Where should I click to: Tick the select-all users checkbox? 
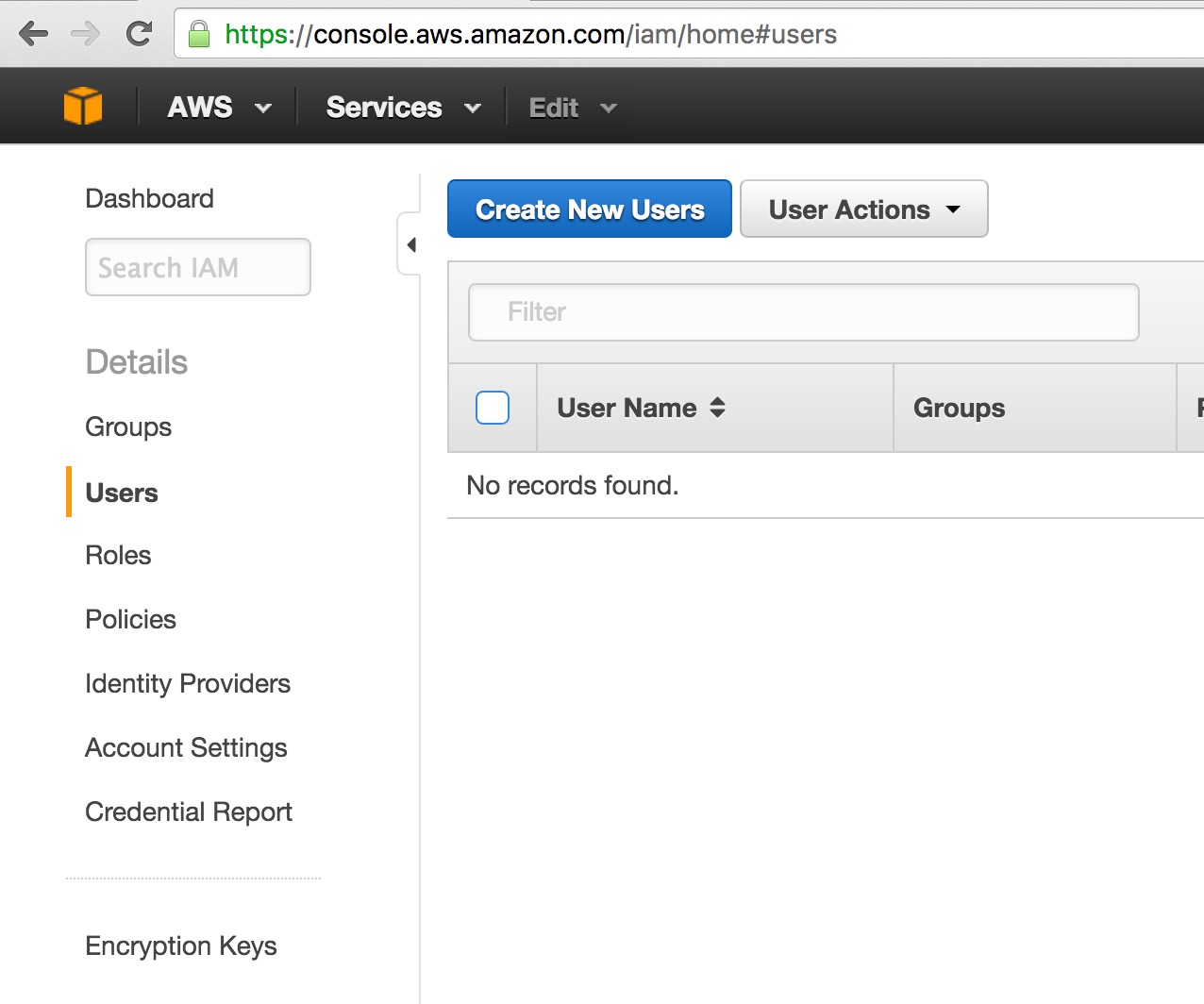click(x=493, y=408)
